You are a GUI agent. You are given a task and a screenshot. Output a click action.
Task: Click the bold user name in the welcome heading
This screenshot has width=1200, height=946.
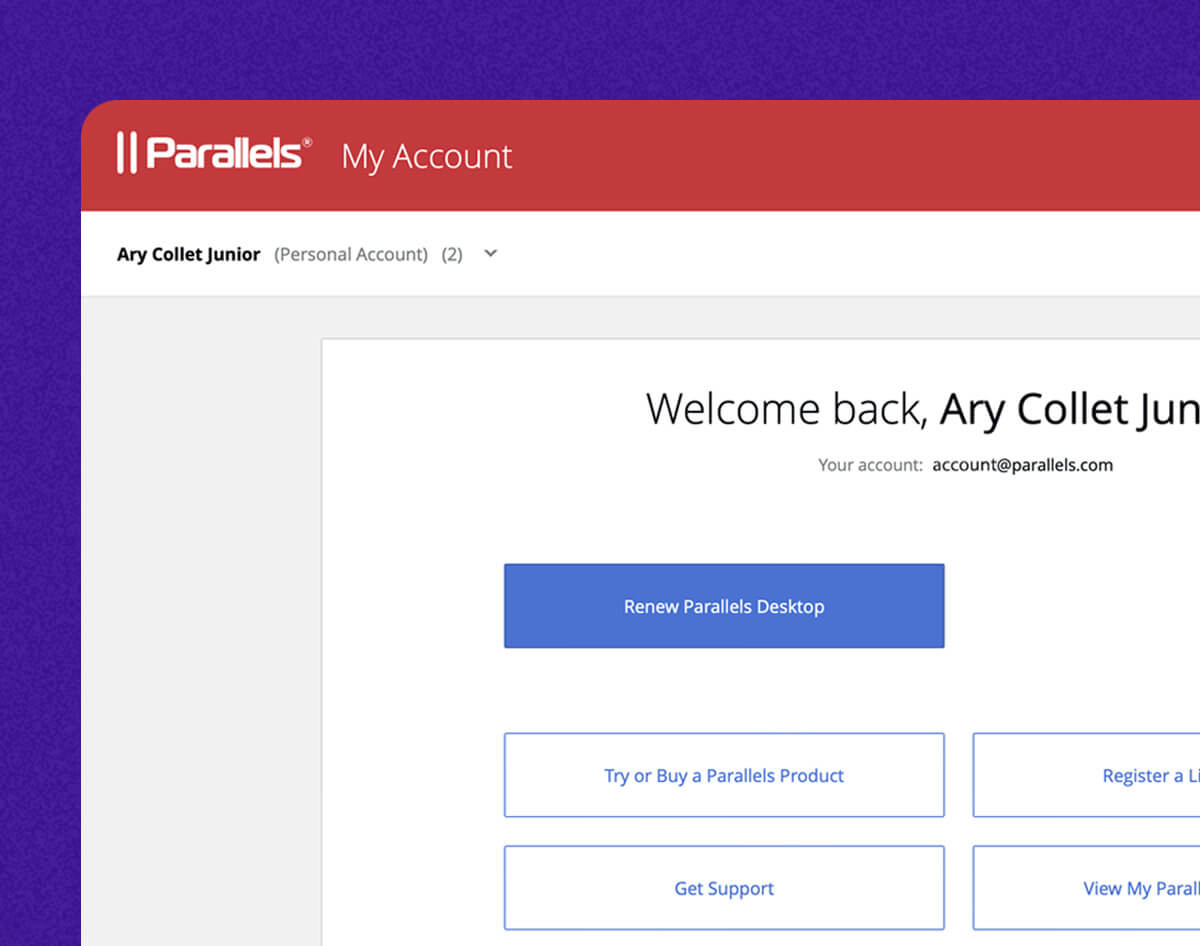(x=1068, y=410)
